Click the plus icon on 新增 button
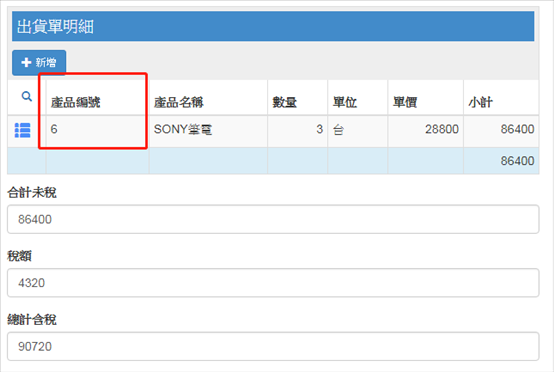Viewport: 554px width, 372px height. 26,63
